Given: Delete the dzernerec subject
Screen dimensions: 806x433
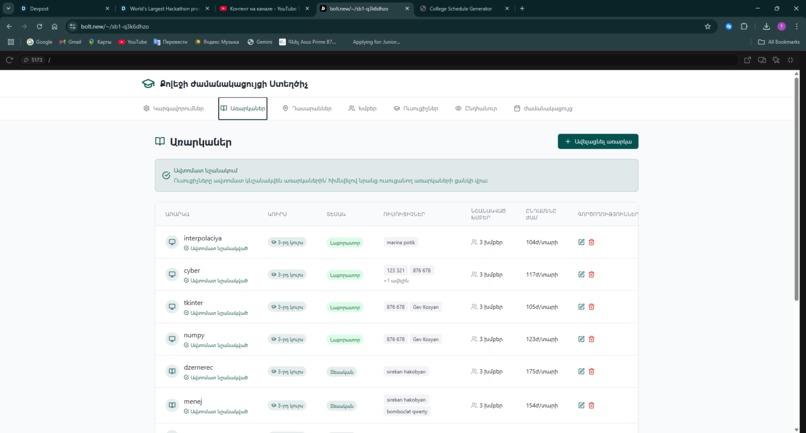Looking at the screenshot, I should (x=591, y=371).
